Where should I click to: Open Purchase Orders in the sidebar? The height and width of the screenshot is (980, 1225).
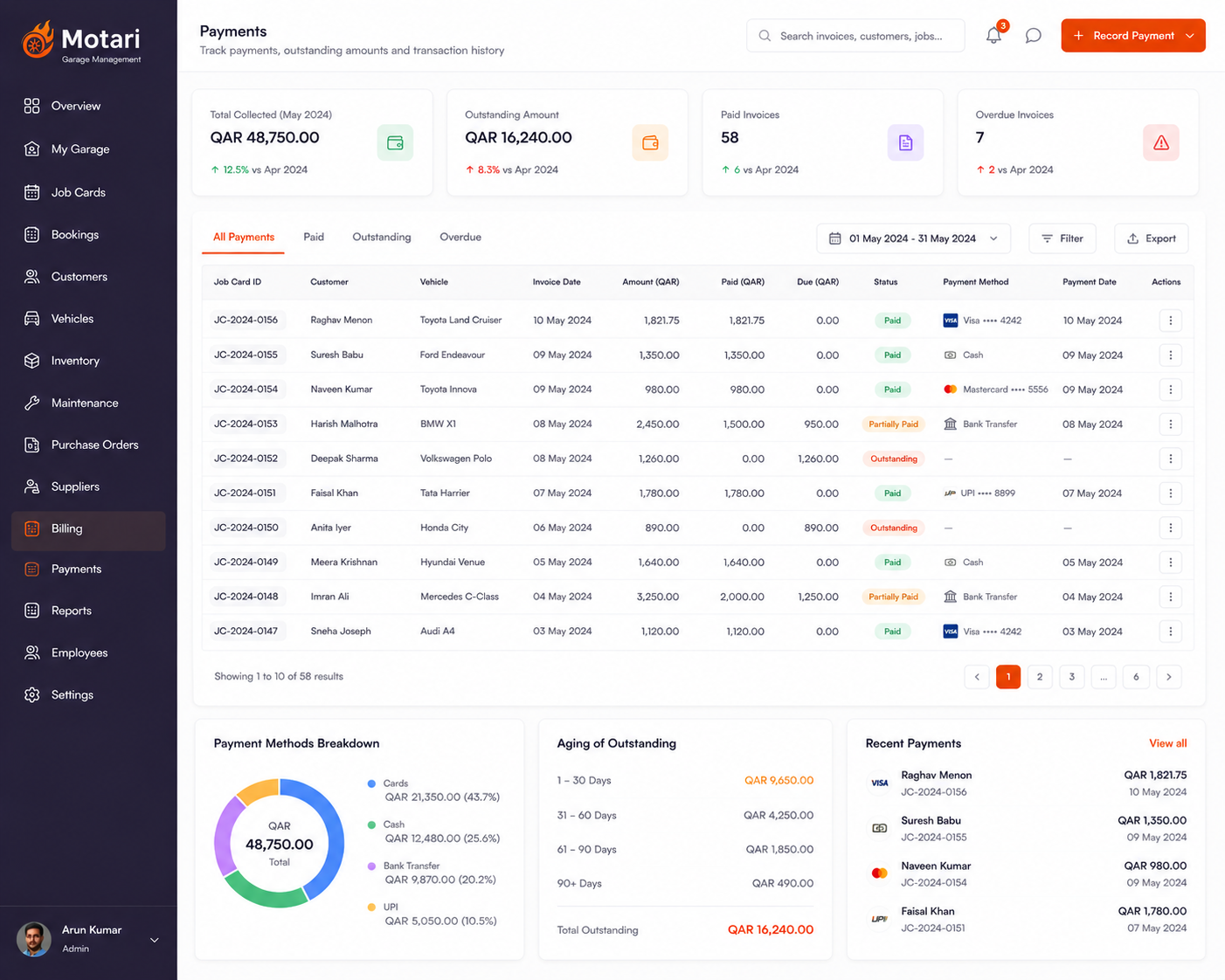[88, 445]
